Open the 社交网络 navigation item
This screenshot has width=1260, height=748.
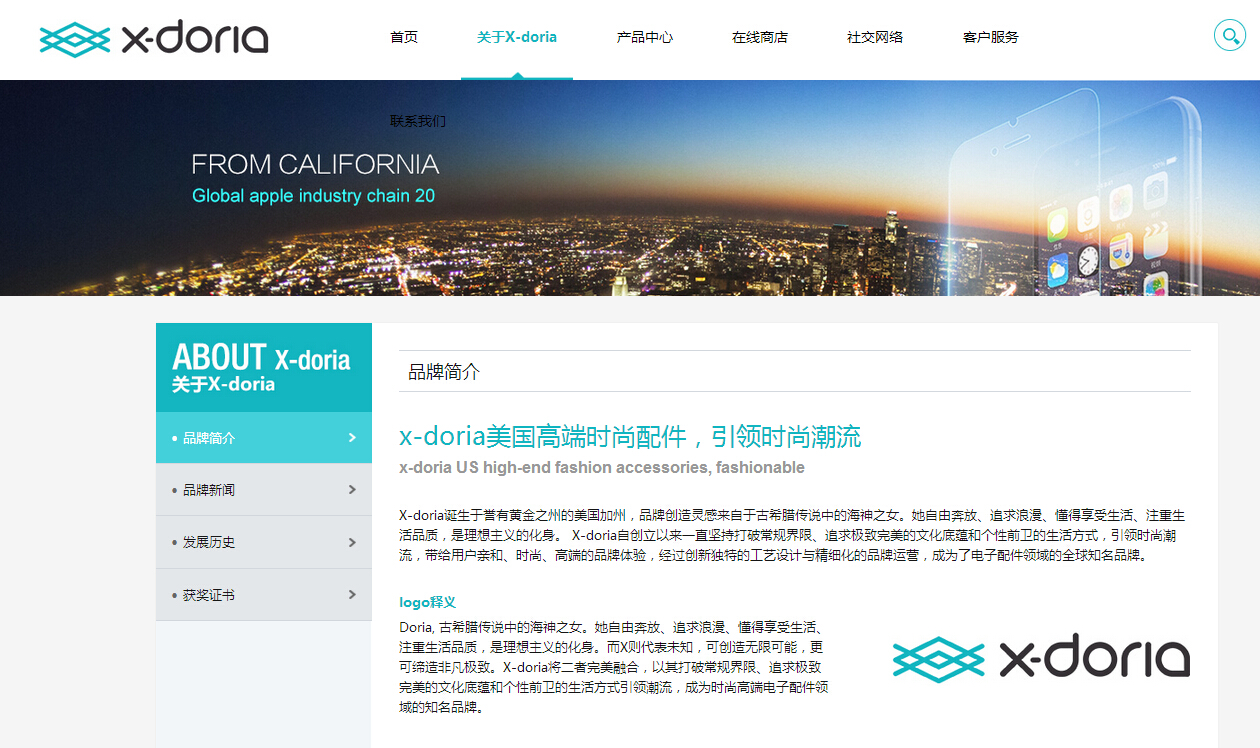[x=875, y=37]
